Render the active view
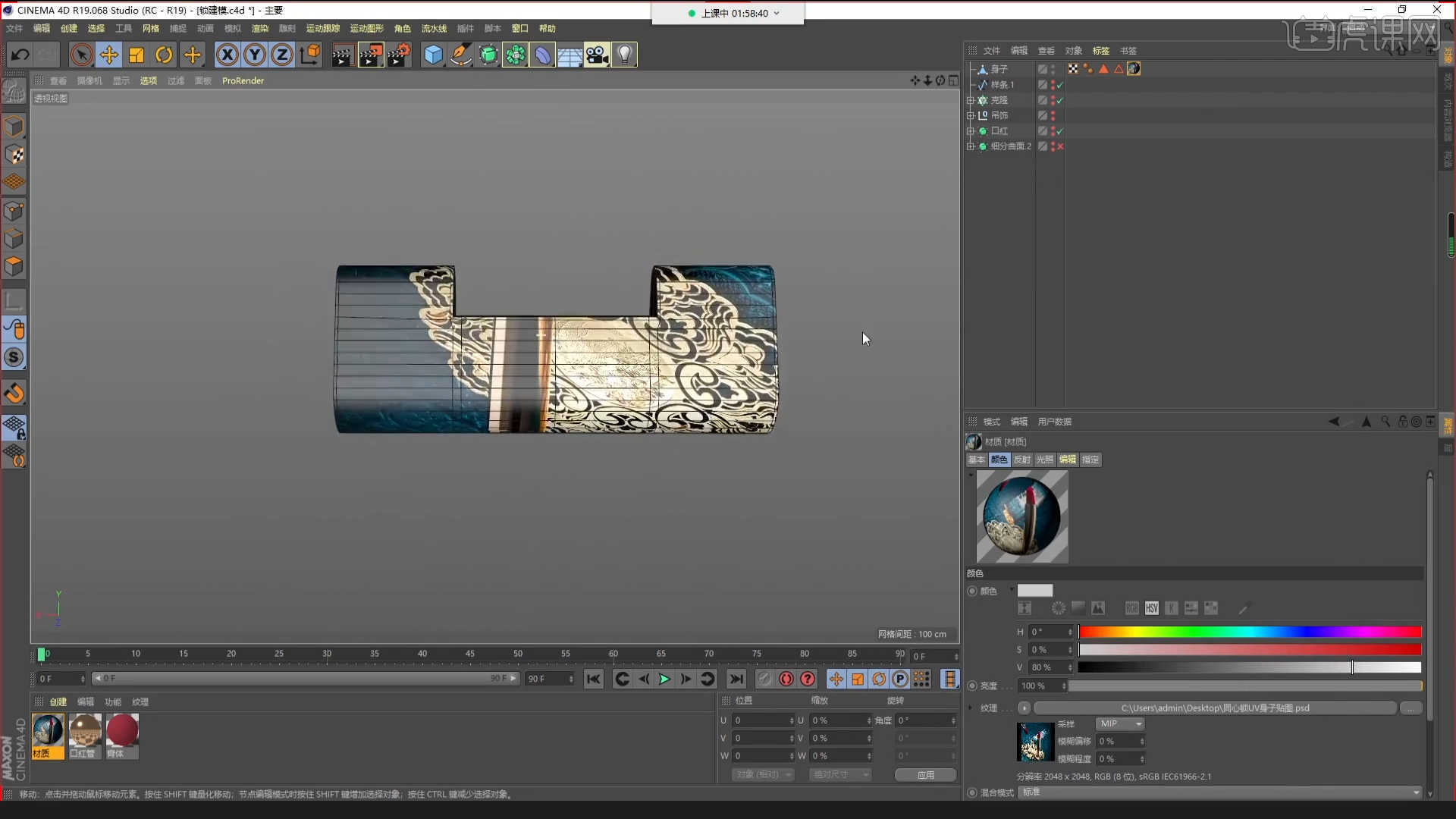This screenshot has height=819, width=1456. click(x=342, y=55)
